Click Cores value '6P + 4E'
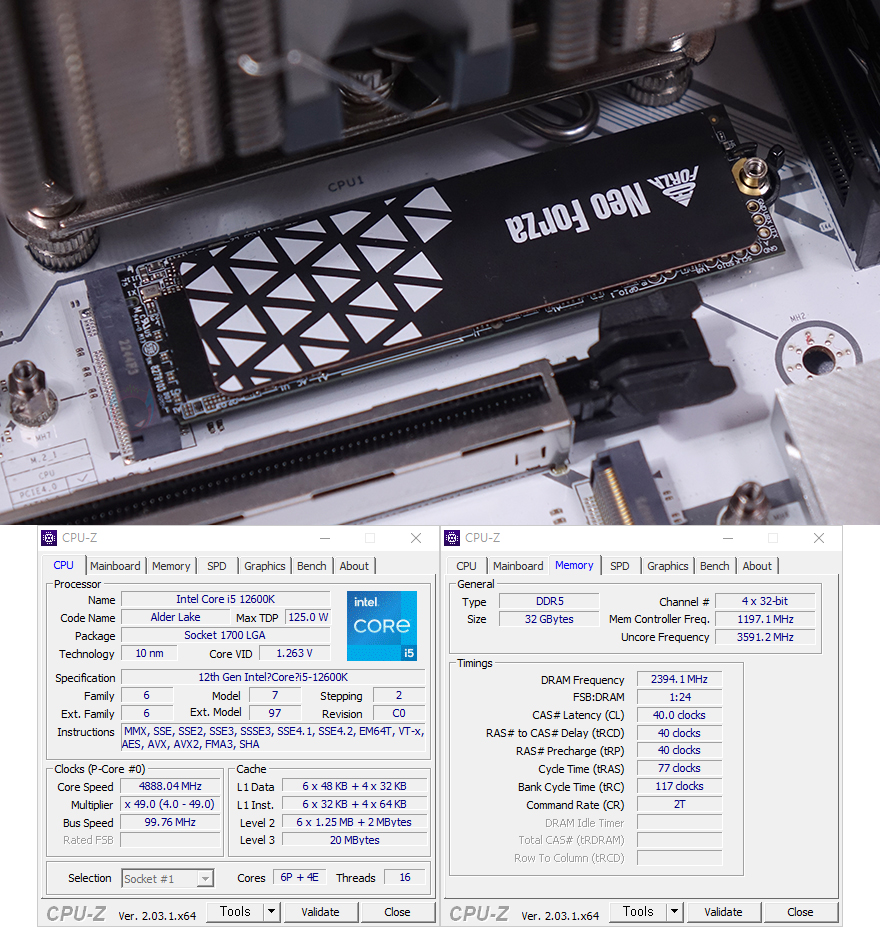880x927 pixels. pos(299,877)
